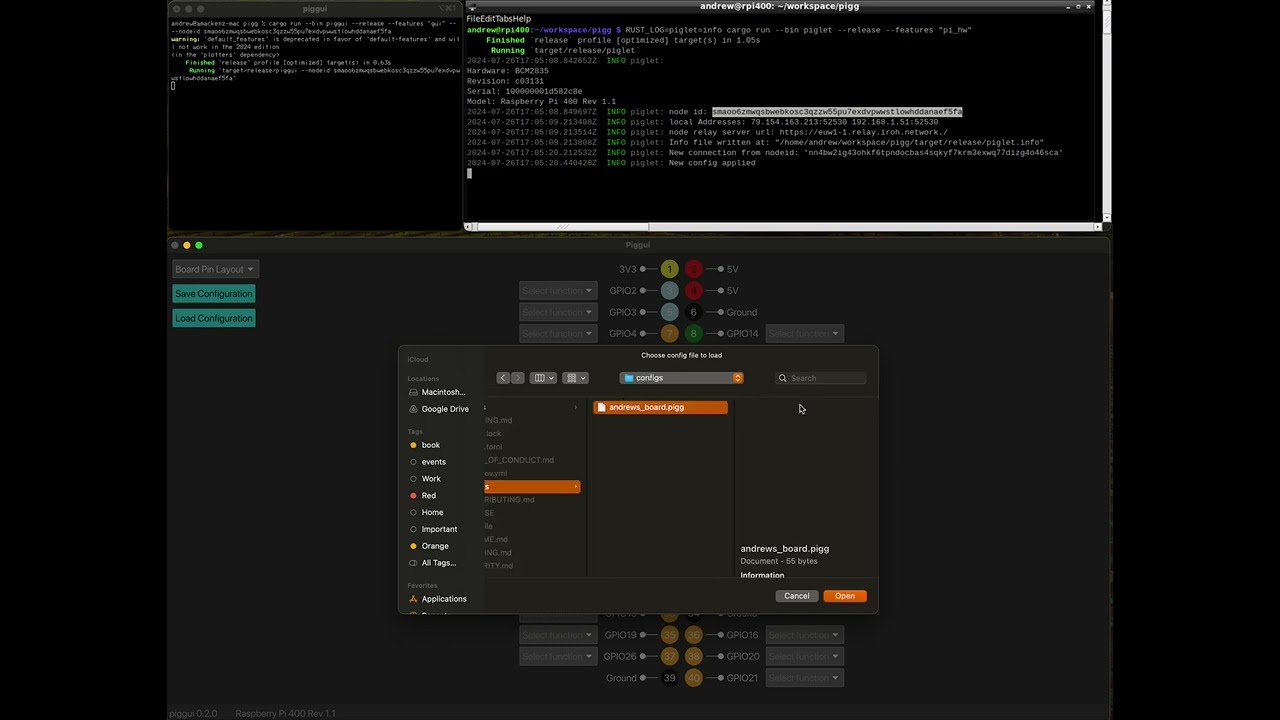
Task: Open Select function dropdown for GPIO16
Action: click(x=804, y=635)
